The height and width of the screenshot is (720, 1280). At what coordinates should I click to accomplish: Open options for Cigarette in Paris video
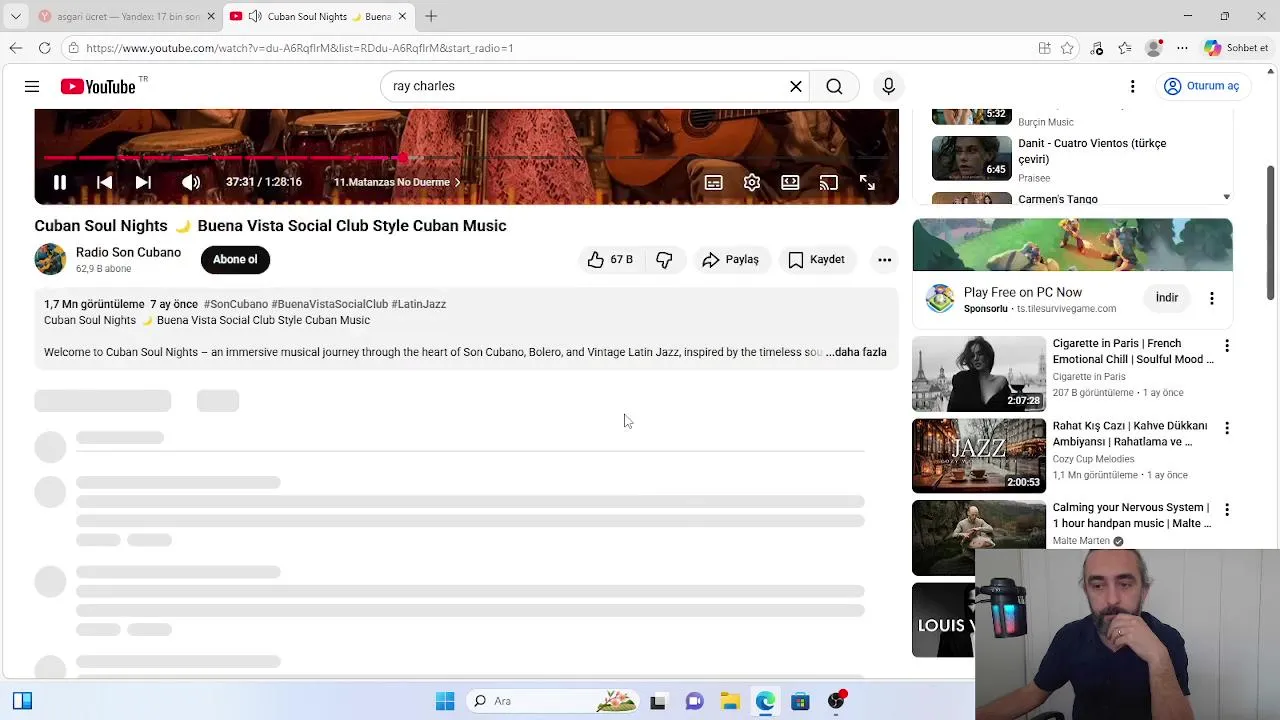click(1227, 346)
